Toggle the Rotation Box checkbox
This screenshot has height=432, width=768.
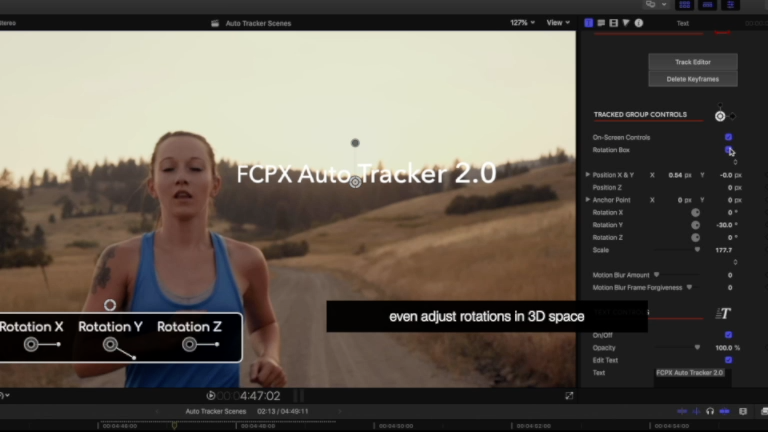[x=728, y=150]
